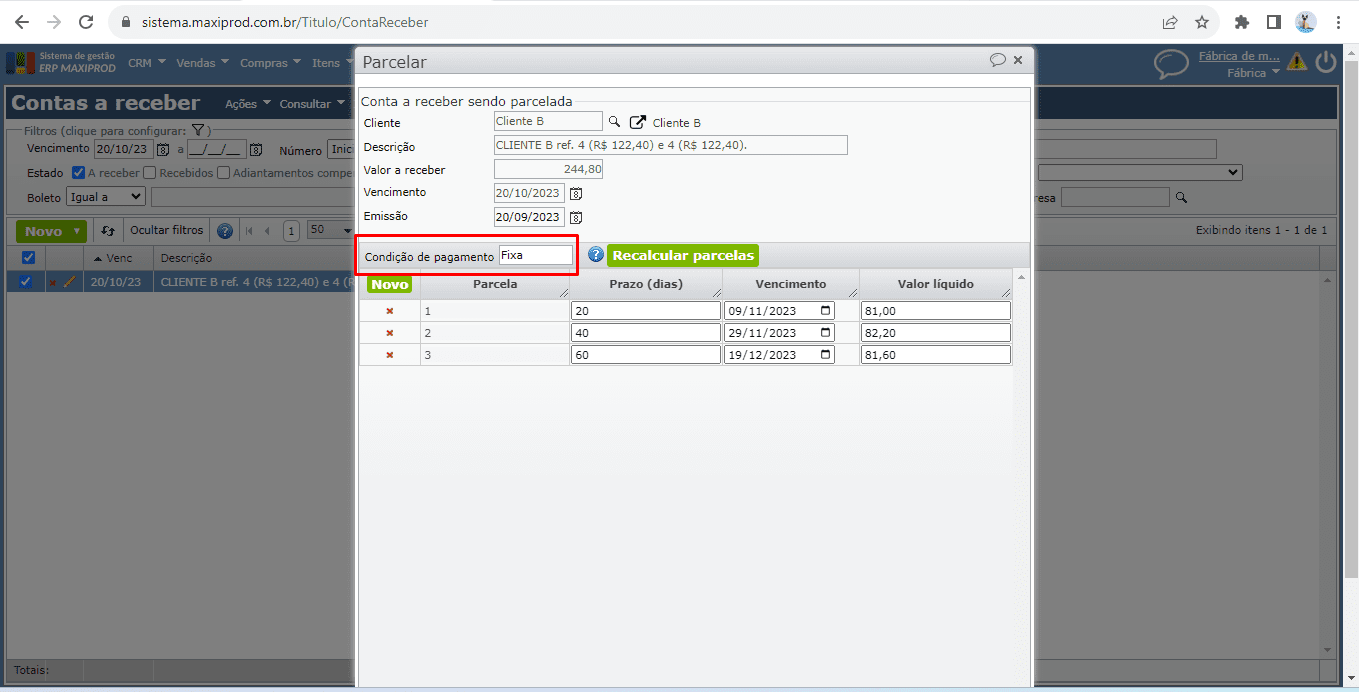Click the blue help icon beside Recalcular parcelas
Screen dimensions: 1359x692
[x=596, y=255]
